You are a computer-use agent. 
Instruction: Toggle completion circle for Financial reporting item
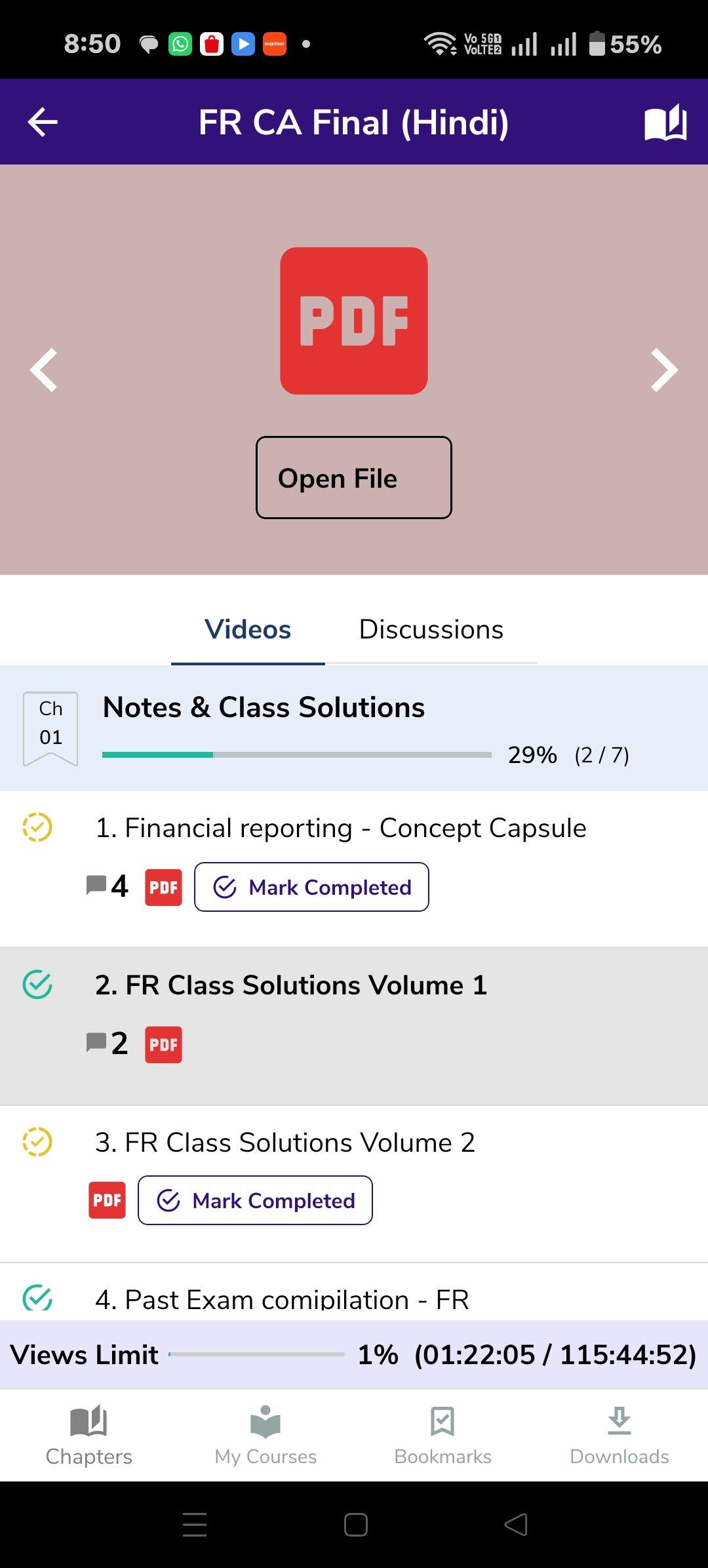(x=37, y=827)
